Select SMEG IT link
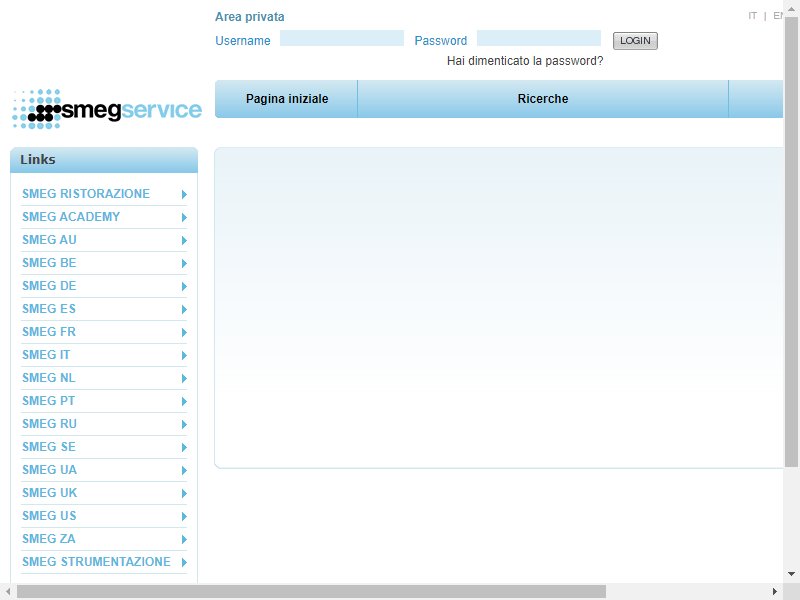Screen dimensions: 800x600 (x=46, y=355)
